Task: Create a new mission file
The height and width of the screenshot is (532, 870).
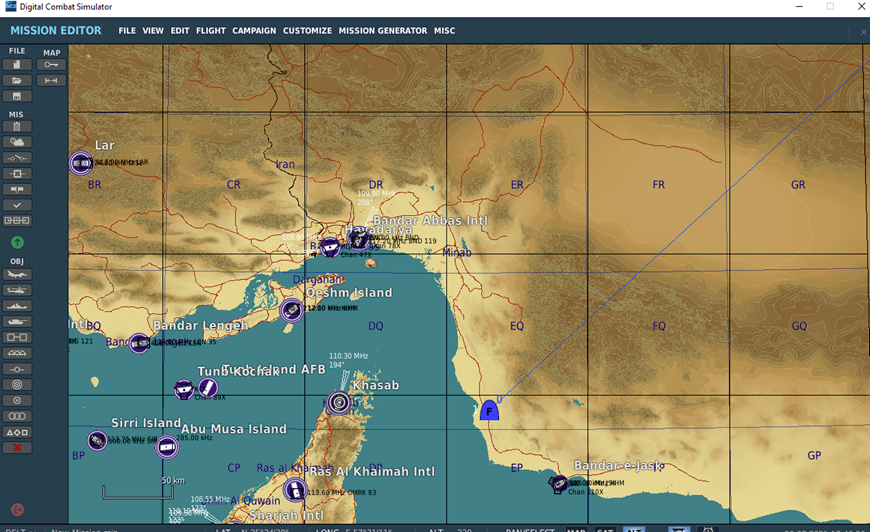Action: 17,65
